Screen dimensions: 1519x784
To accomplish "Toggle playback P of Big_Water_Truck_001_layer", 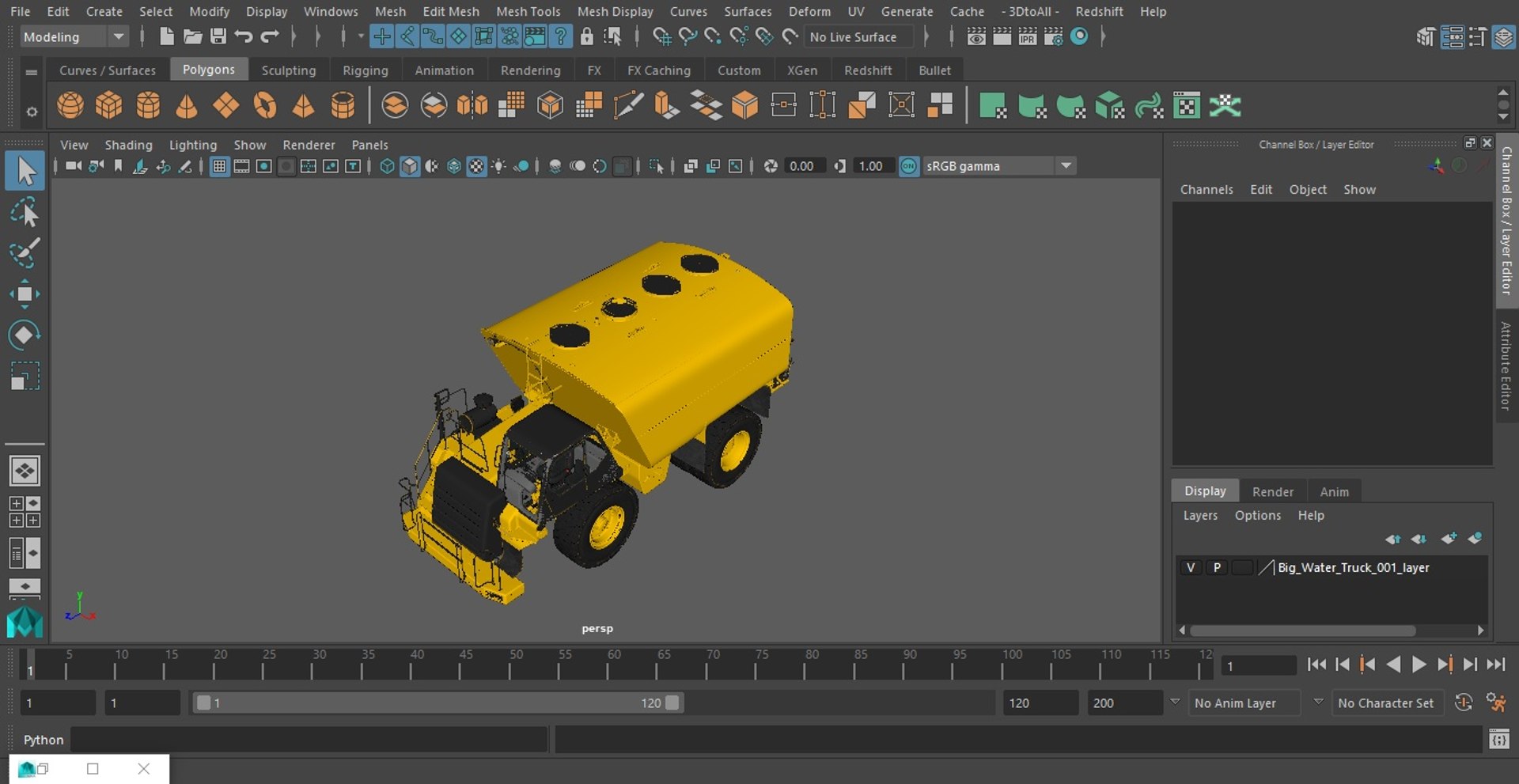I will click(1217, 567).
